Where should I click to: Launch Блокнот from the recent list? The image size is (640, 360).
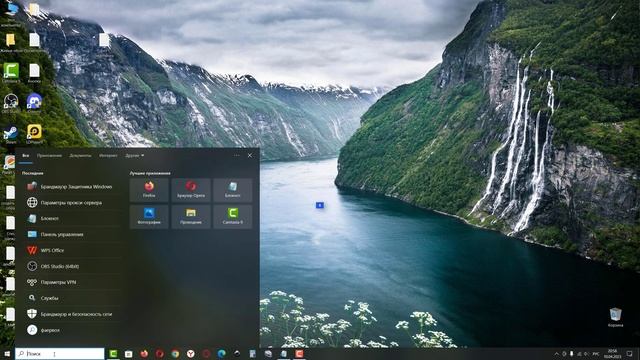pos(71,218)
